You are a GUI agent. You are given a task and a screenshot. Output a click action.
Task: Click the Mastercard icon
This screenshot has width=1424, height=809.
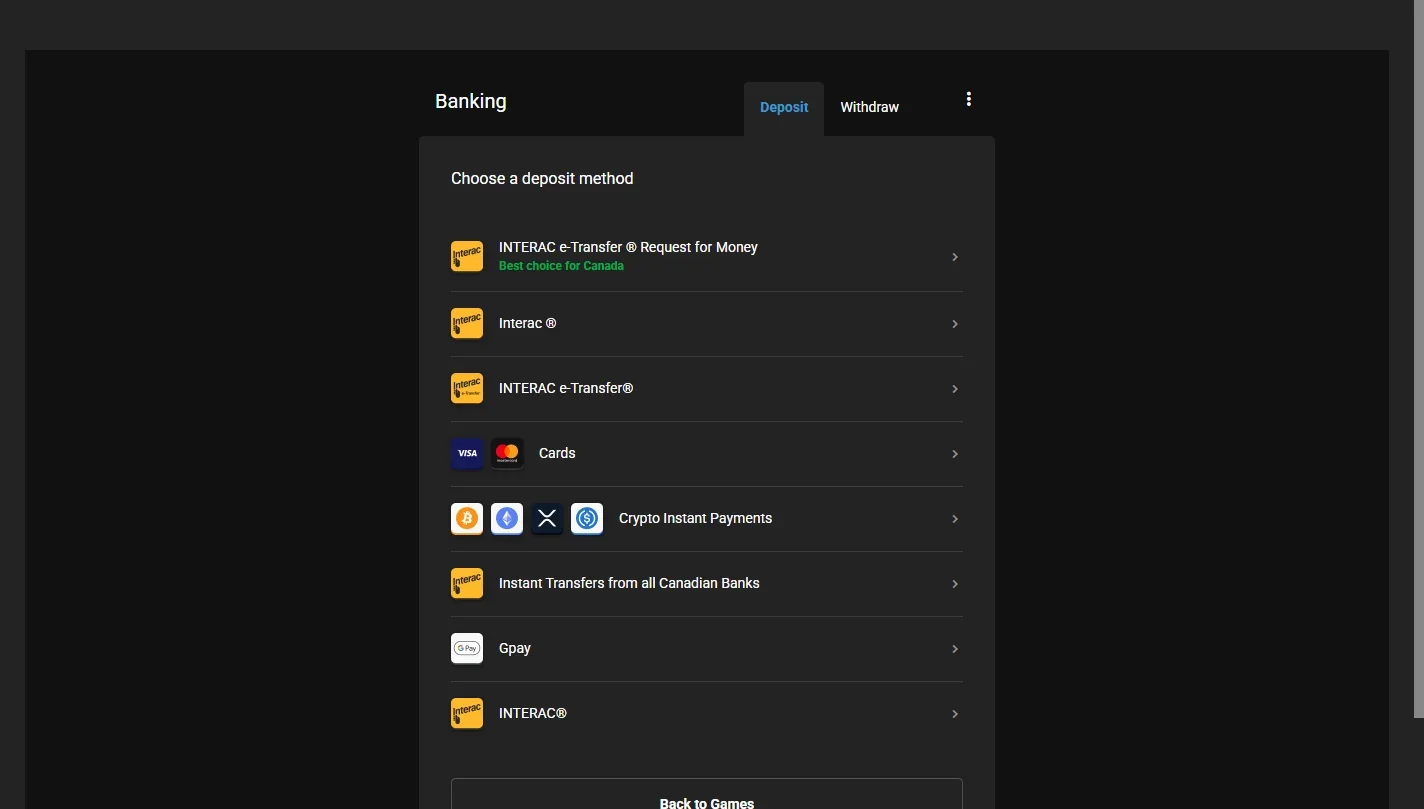pos(507,454)
